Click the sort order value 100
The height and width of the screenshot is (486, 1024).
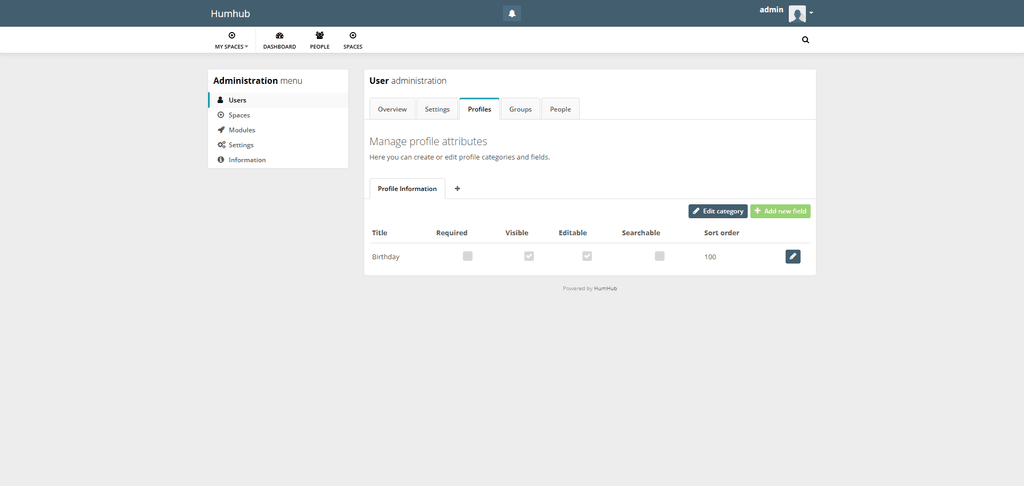click(710, 257)
